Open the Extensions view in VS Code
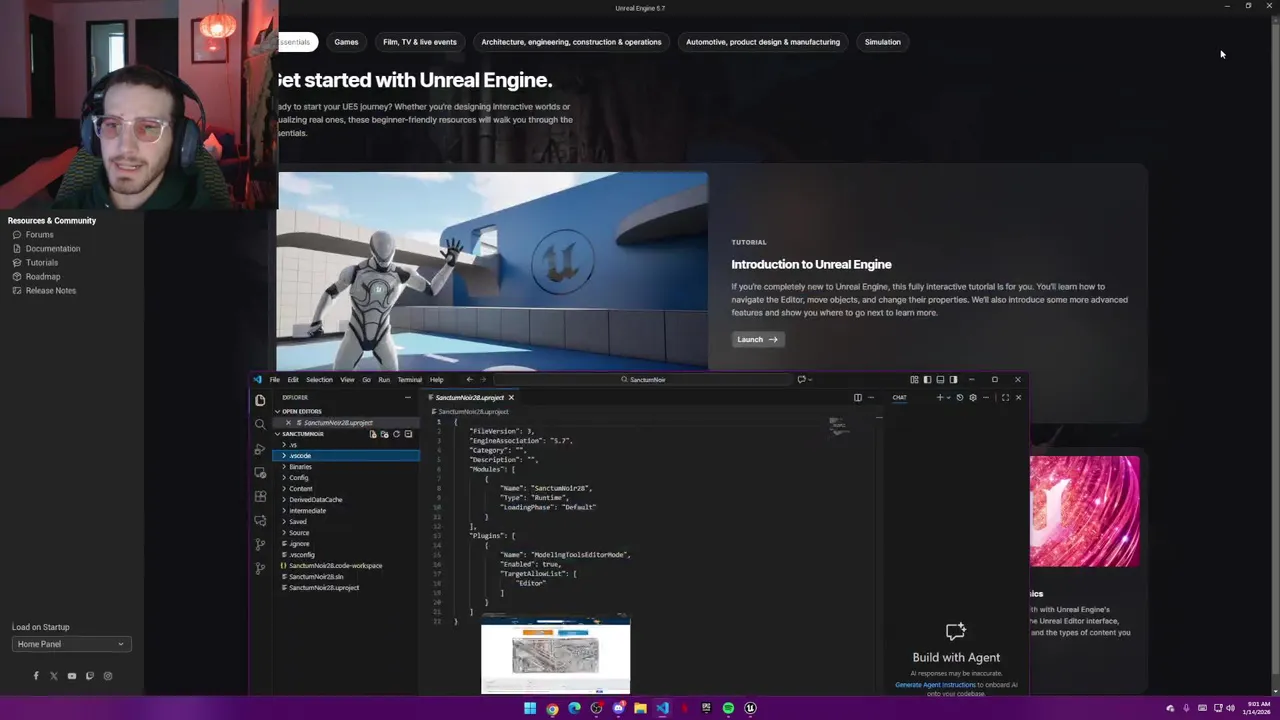This screenshot has height=720, width=1280. pyautogui.click(x=260, y=497)
